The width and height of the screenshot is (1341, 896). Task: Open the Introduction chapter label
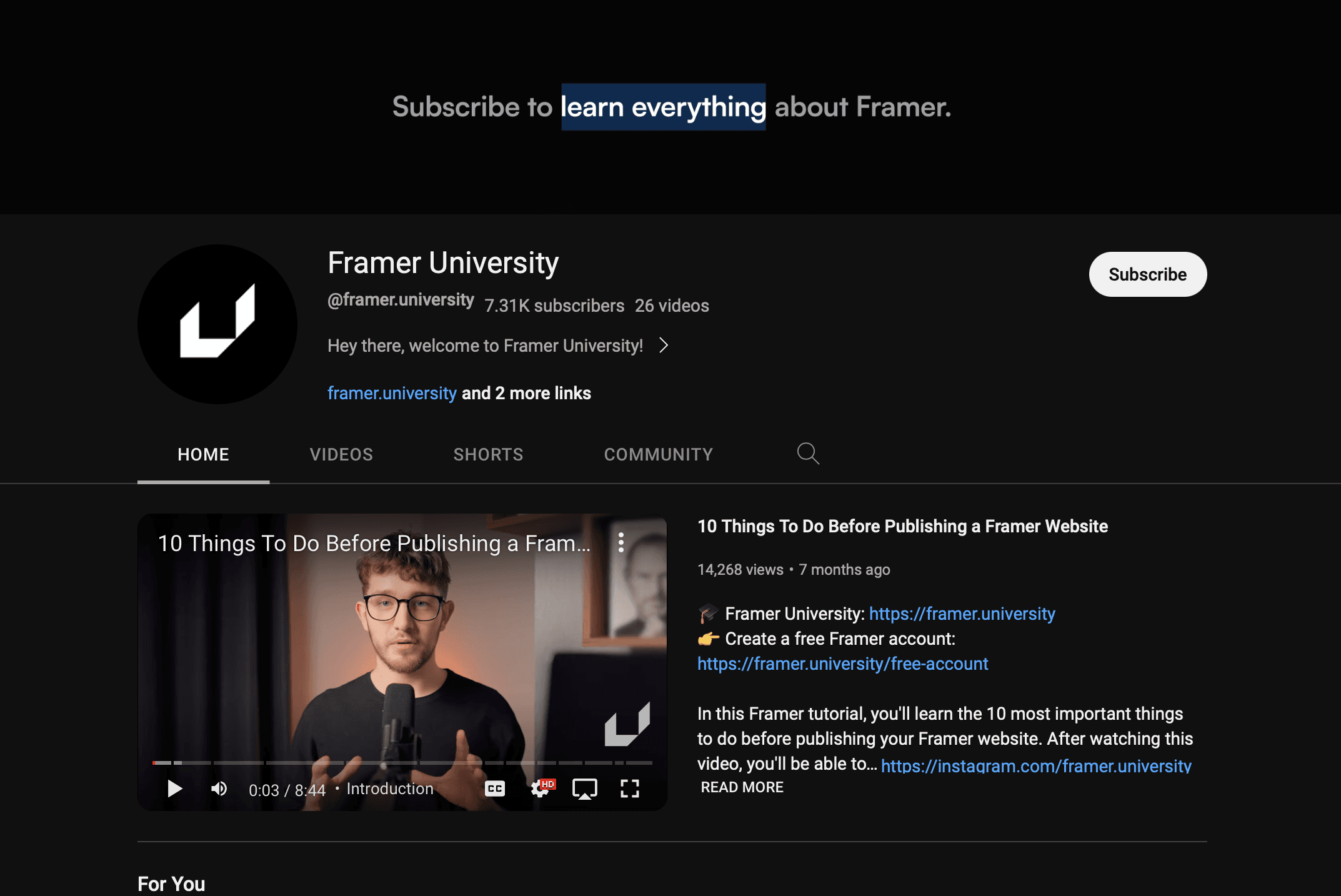[x=390, y=789]
